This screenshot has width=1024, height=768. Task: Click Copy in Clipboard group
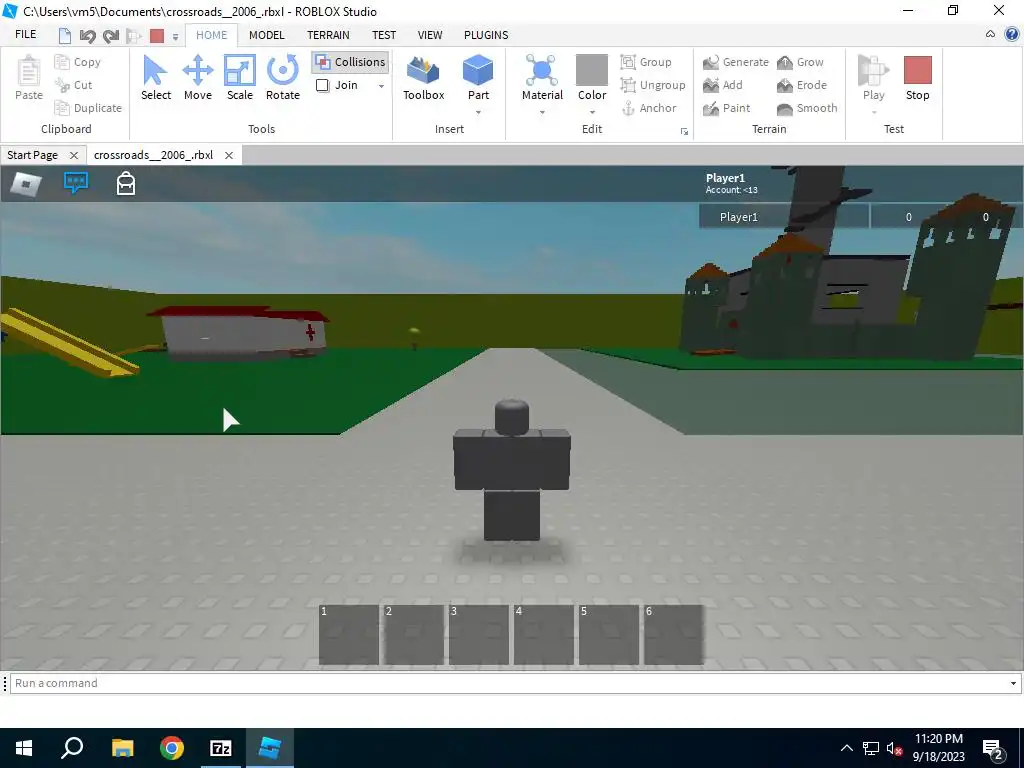[x=78, y=62]
